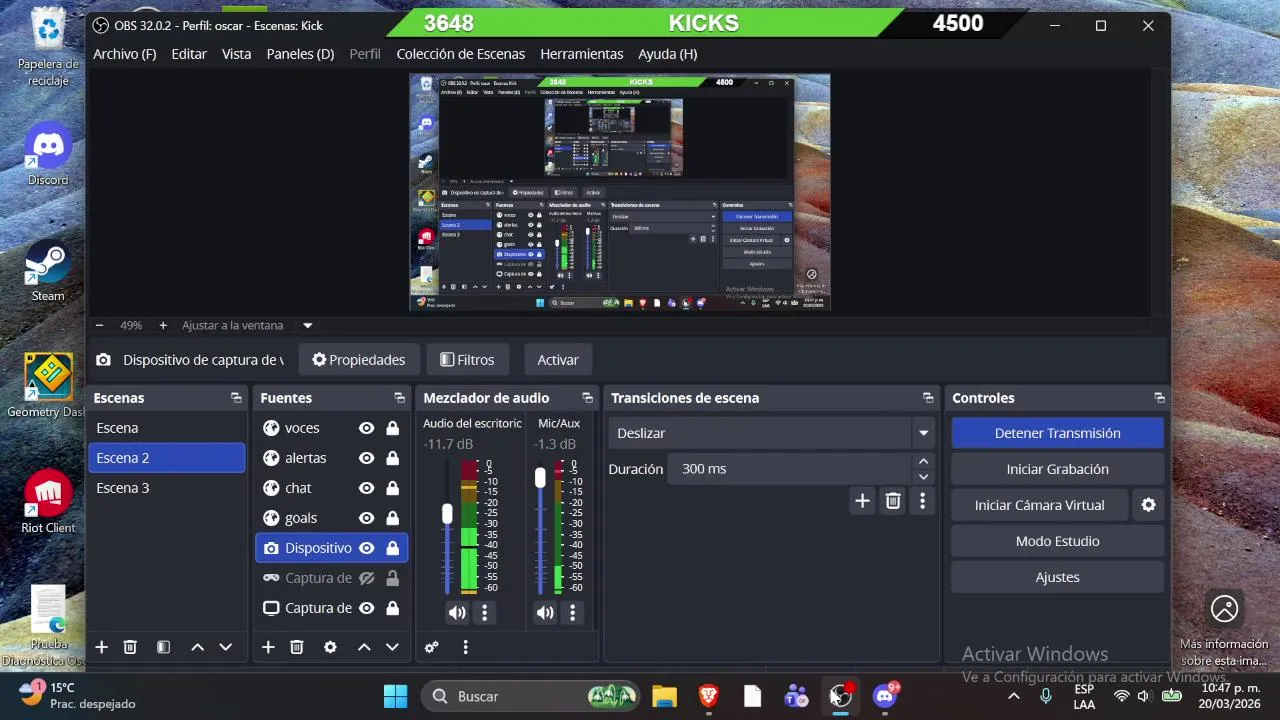Unlock the chat source
This screenshot has height=720, width=1280.
click(392, 488)
